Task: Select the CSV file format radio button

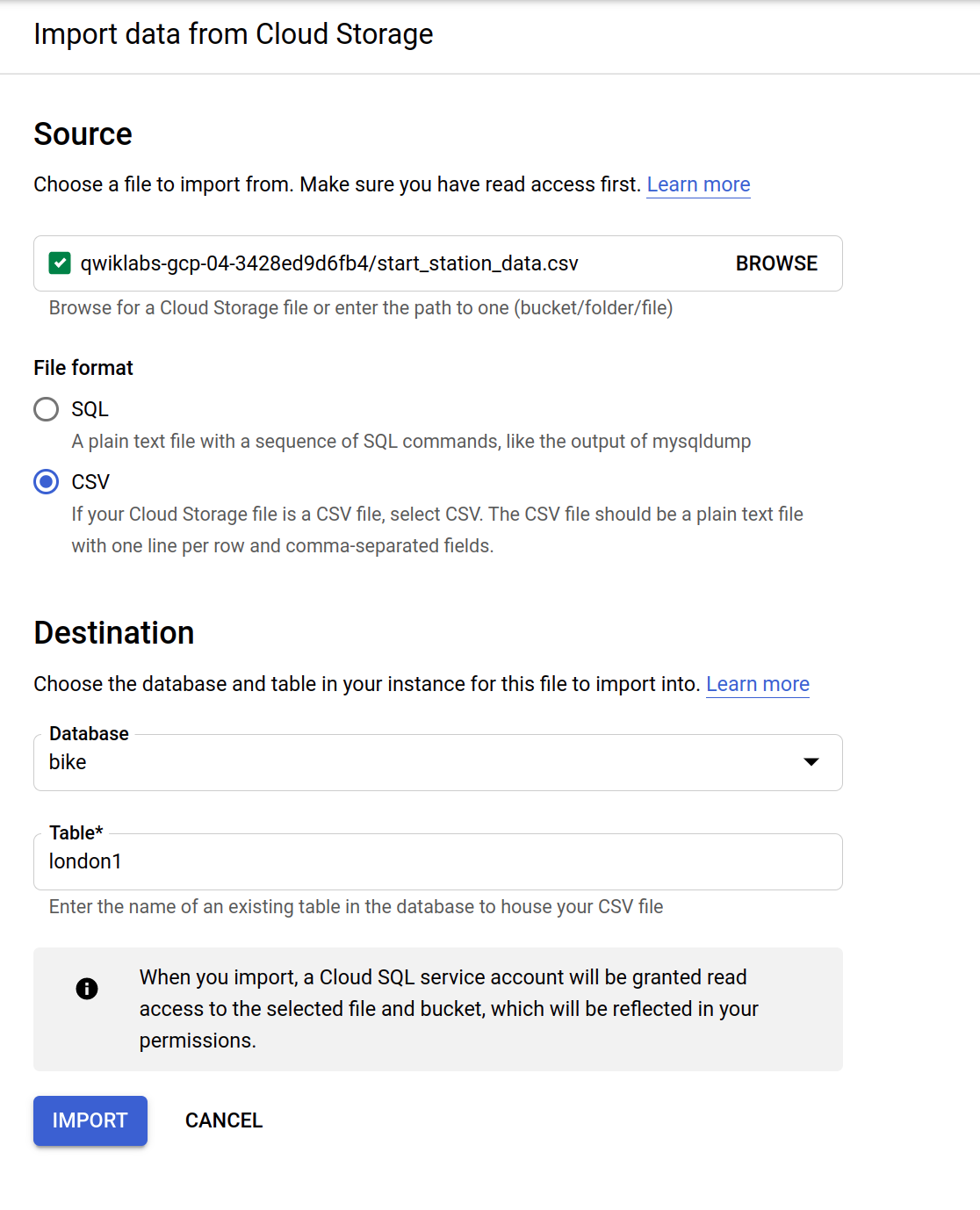Action: (x=46, y=482)
